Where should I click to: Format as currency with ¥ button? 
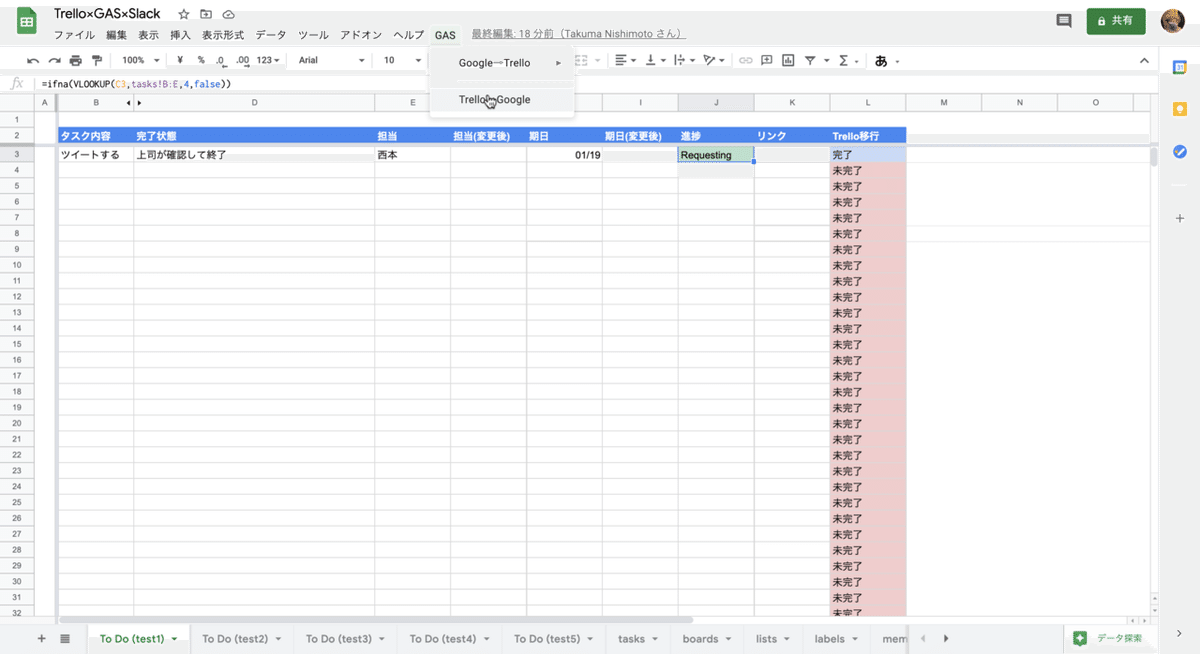180,60
